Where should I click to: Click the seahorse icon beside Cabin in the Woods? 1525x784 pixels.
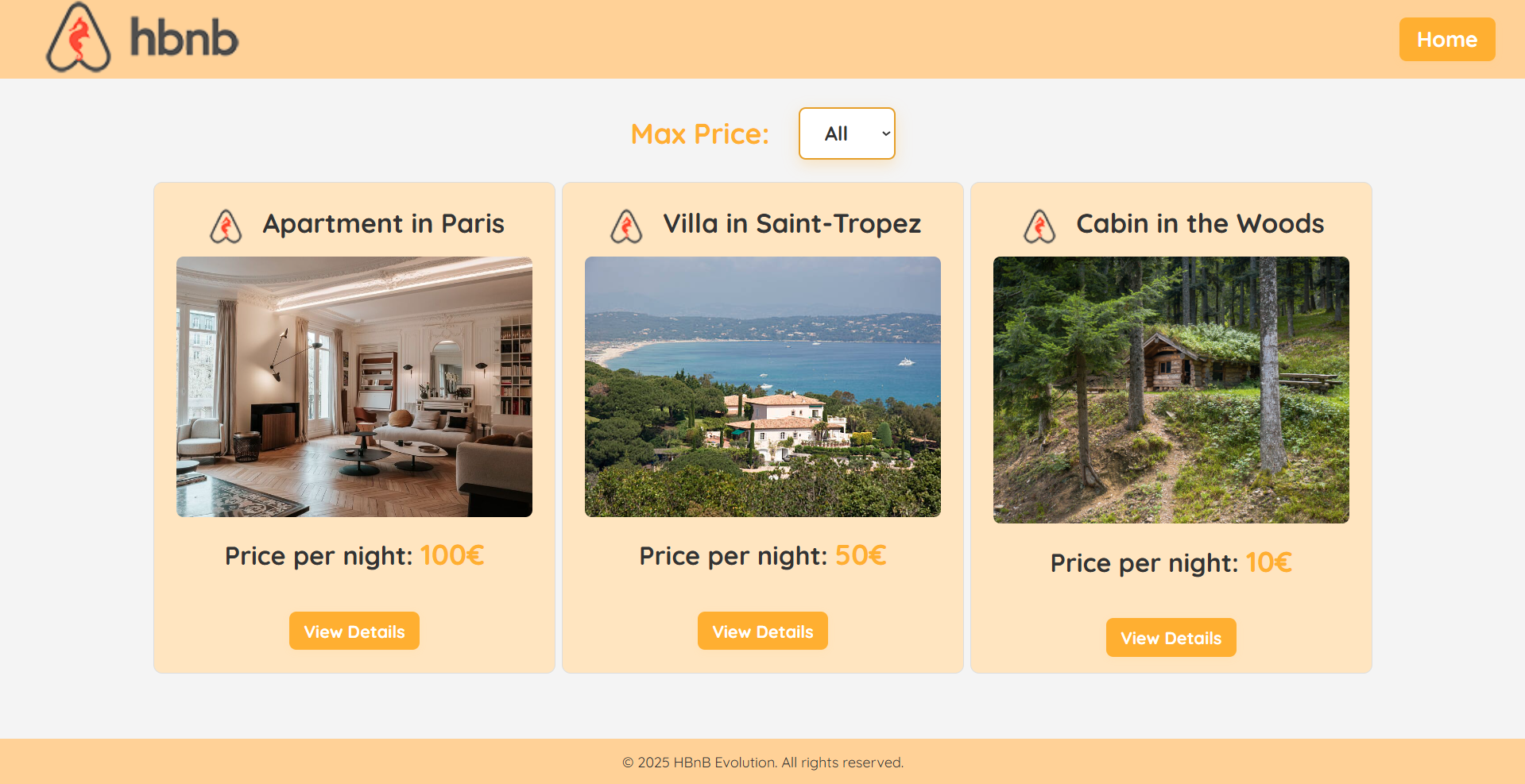click(x=1039, y=226)
